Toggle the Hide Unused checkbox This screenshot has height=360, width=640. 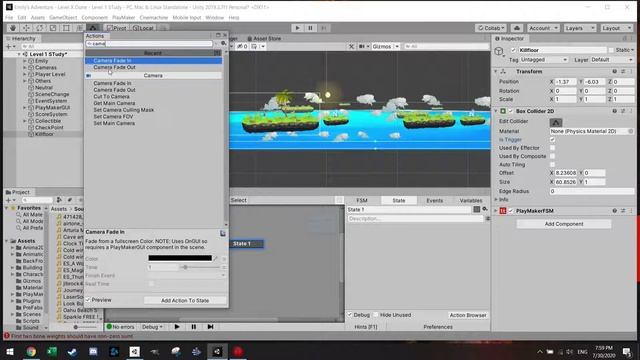click(x=376, y=315)
